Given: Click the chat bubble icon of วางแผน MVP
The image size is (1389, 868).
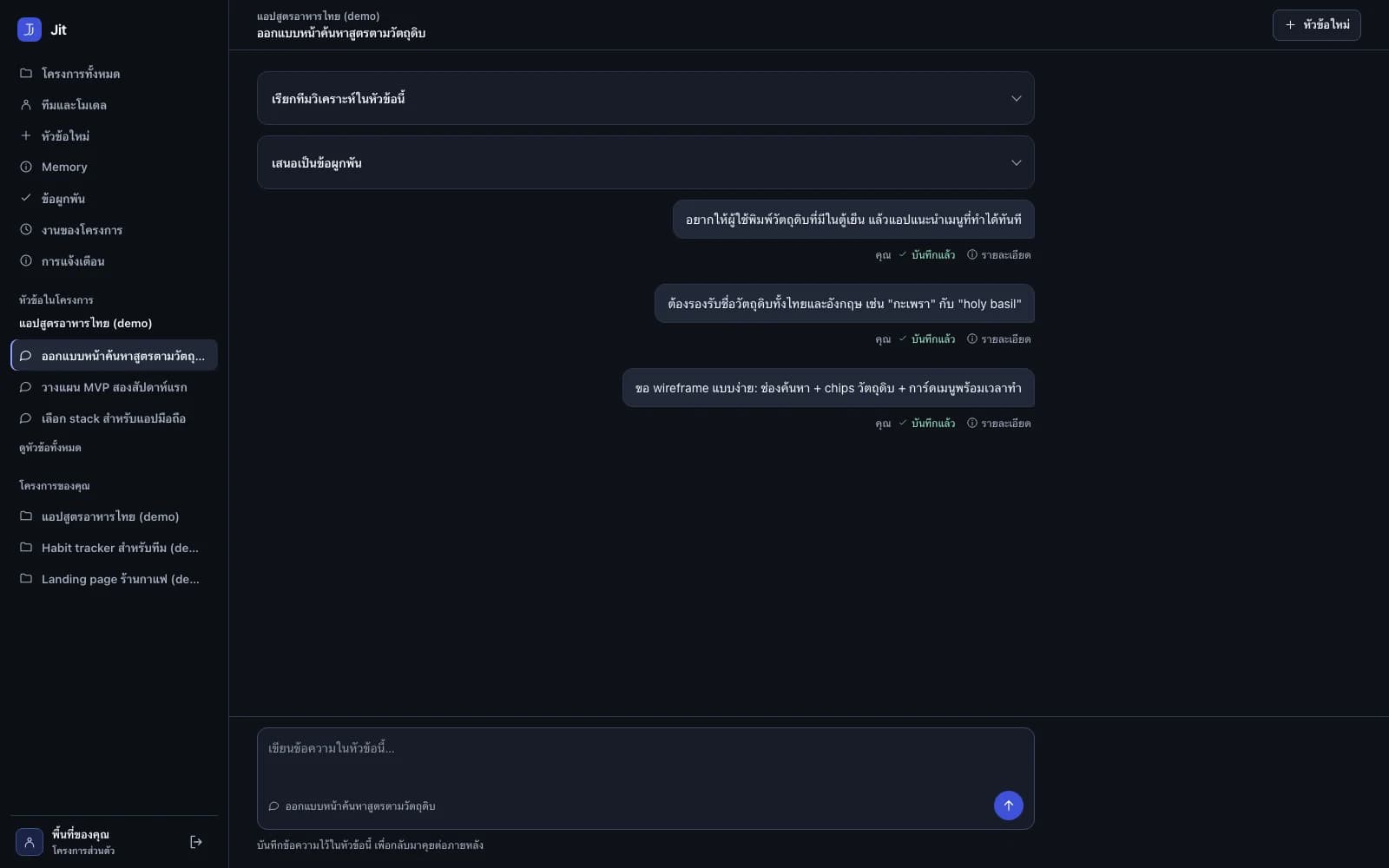Looking at the screenshot, I should [x=26, y=387].
